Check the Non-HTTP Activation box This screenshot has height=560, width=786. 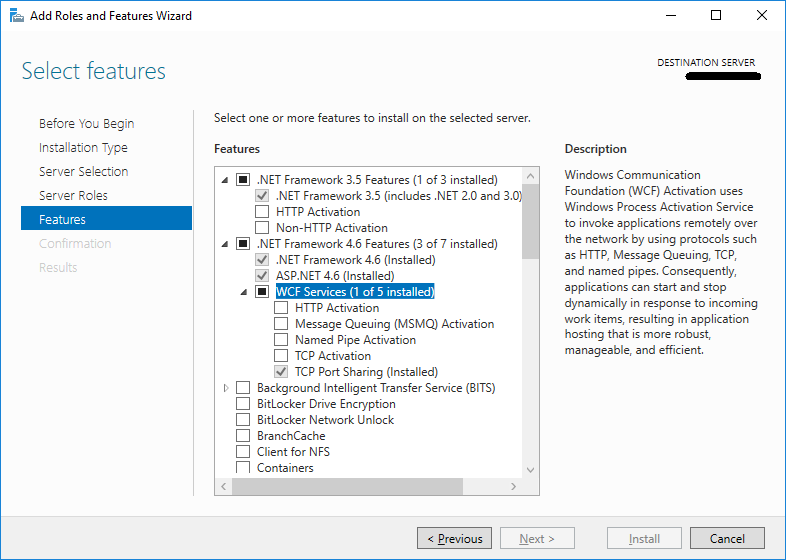(262, 228)
